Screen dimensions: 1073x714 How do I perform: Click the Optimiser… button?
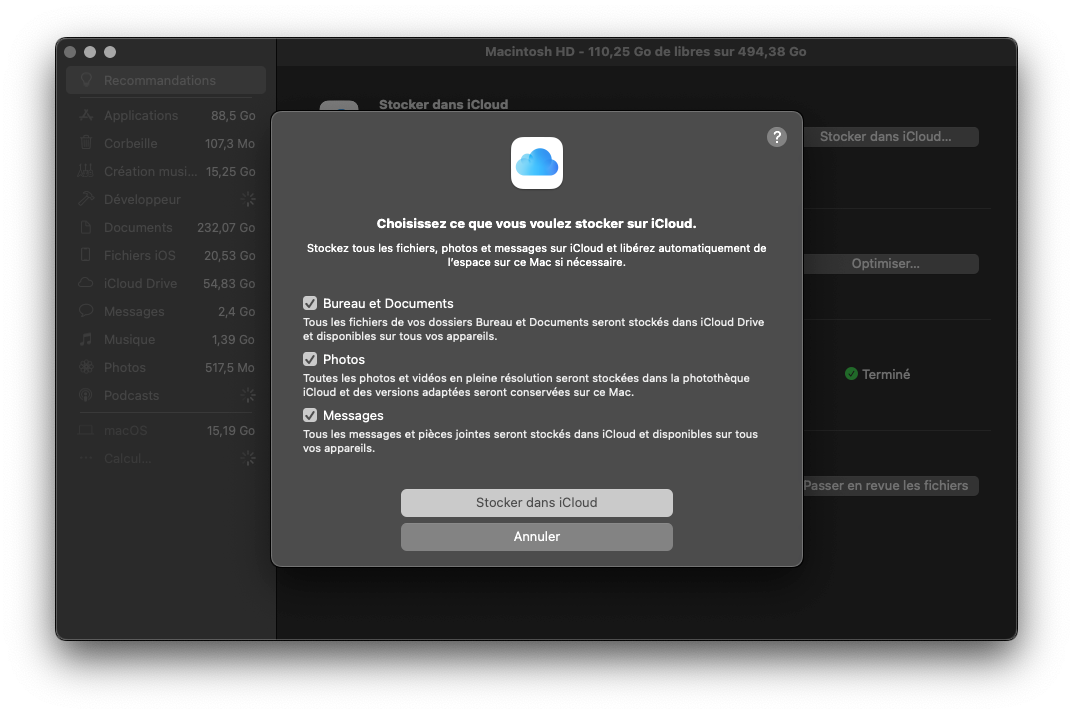point(890,264)
